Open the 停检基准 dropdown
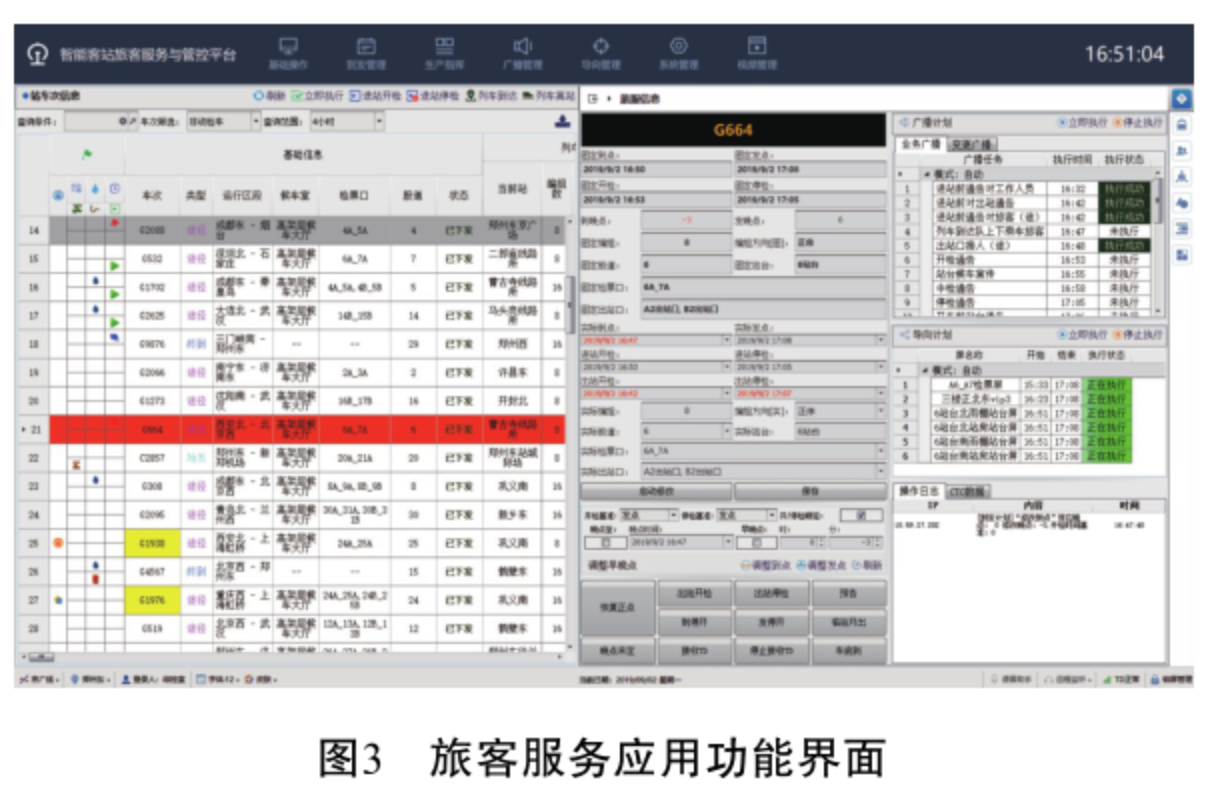Screen dimensions: 1209x798 click(x=771, y=515)
